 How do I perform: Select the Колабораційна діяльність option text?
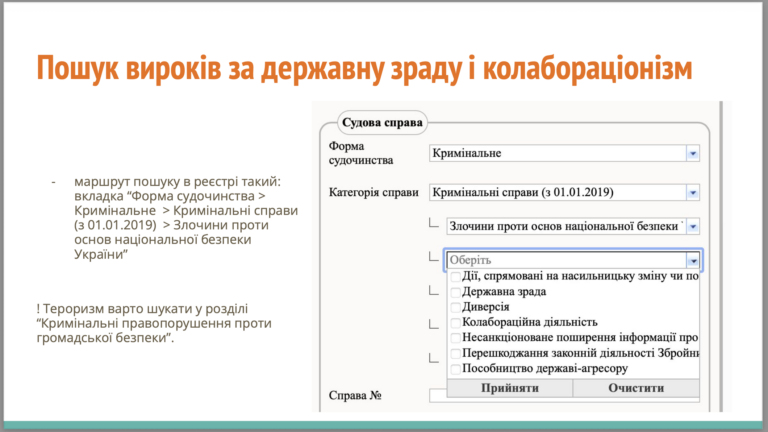(529, 322)
